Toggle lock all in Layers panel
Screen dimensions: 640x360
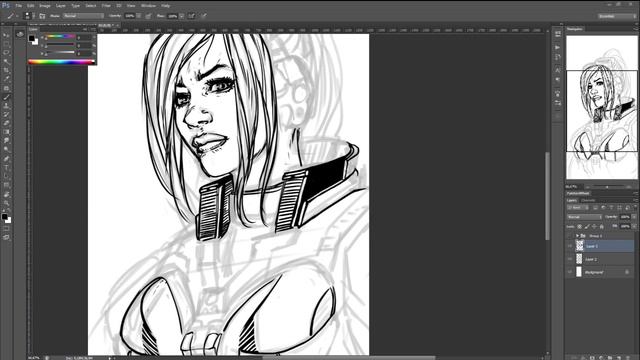602,226
